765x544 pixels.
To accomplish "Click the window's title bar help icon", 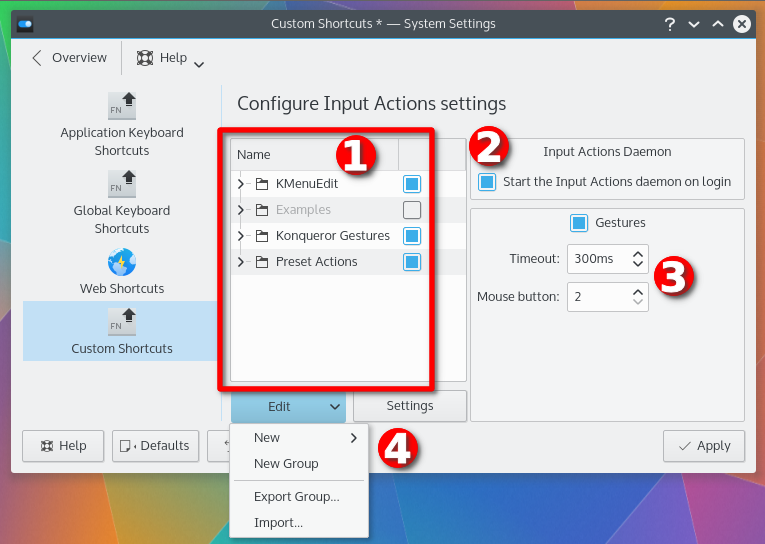I will [668, 24].
